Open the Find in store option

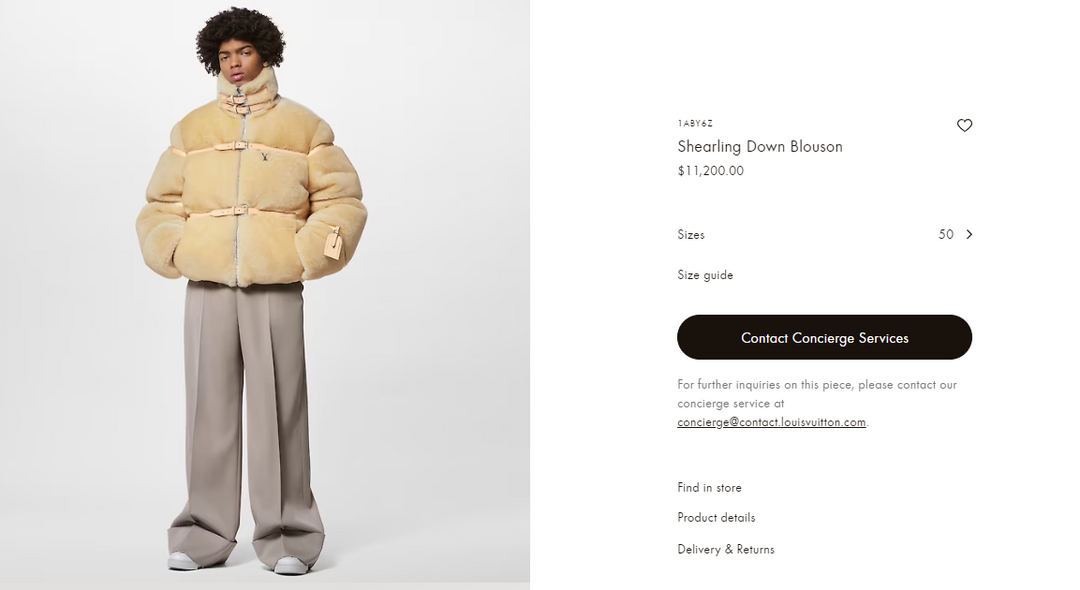pyautogui.click(x=709, y=487)
